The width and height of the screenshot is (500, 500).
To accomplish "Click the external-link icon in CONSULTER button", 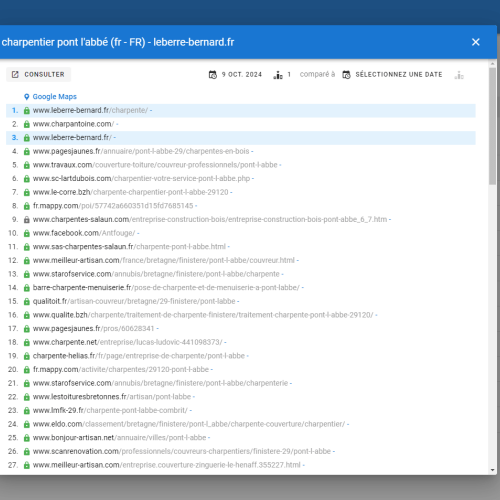I will pyautogui.click(x=15, y=74).
